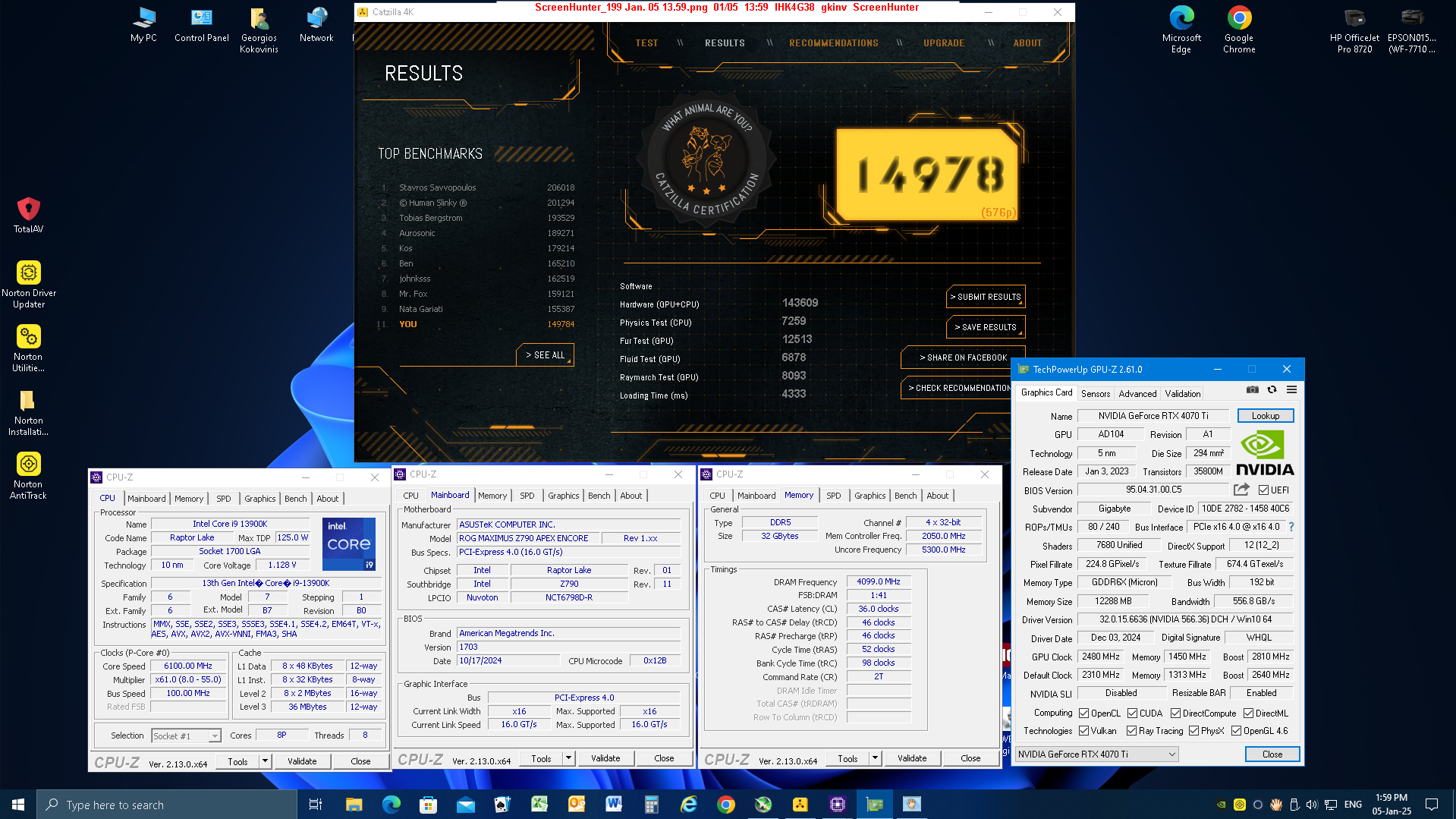Image resolution: width=1456 pixels, height=819 pixels.
Task: Launch Excel from the taskbar
Action: [539, 805]
